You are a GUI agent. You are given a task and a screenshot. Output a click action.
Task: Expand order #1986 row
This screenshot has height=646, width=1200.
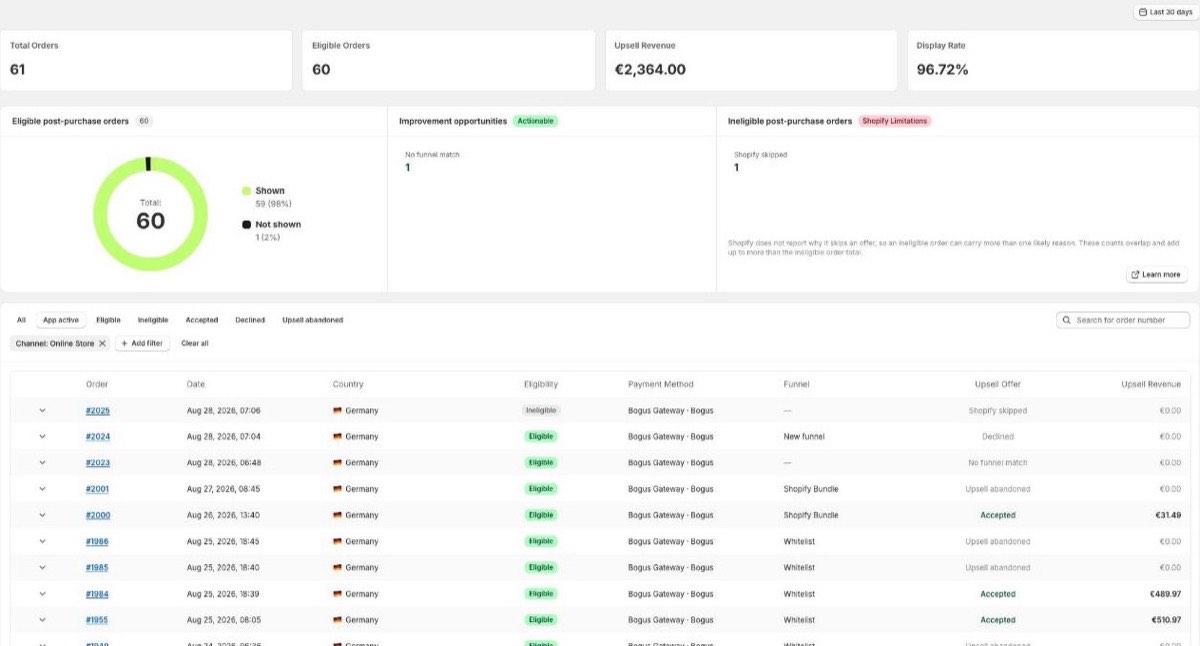tap(42, 541)
